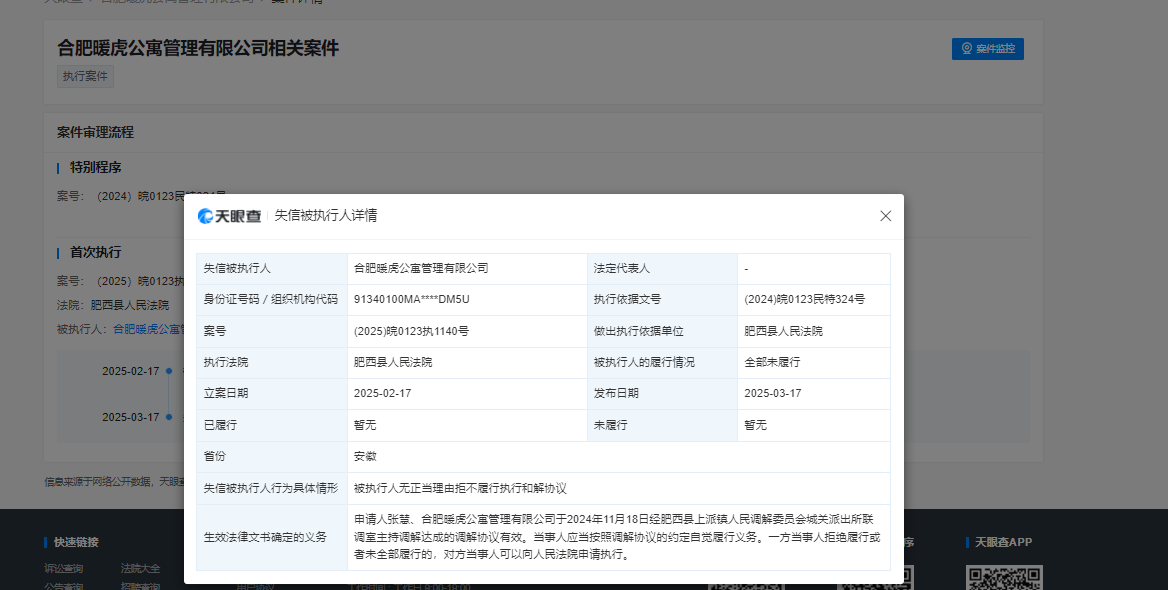Screen dimensions: 1168x590
Task: Click the 特别程序 section heading
Action: pos(95,168)
